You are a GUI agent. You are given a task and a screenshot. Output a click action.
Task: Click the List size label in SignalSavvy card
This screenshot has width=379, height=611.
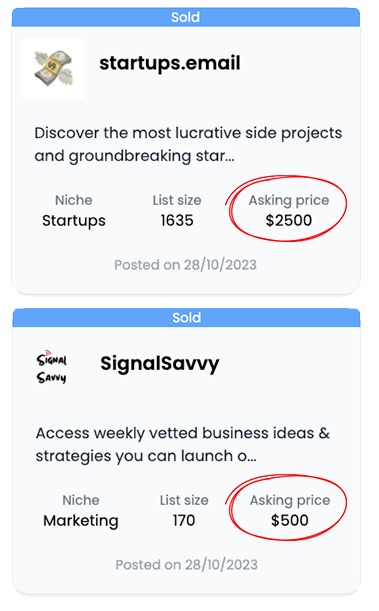[184, 500]
